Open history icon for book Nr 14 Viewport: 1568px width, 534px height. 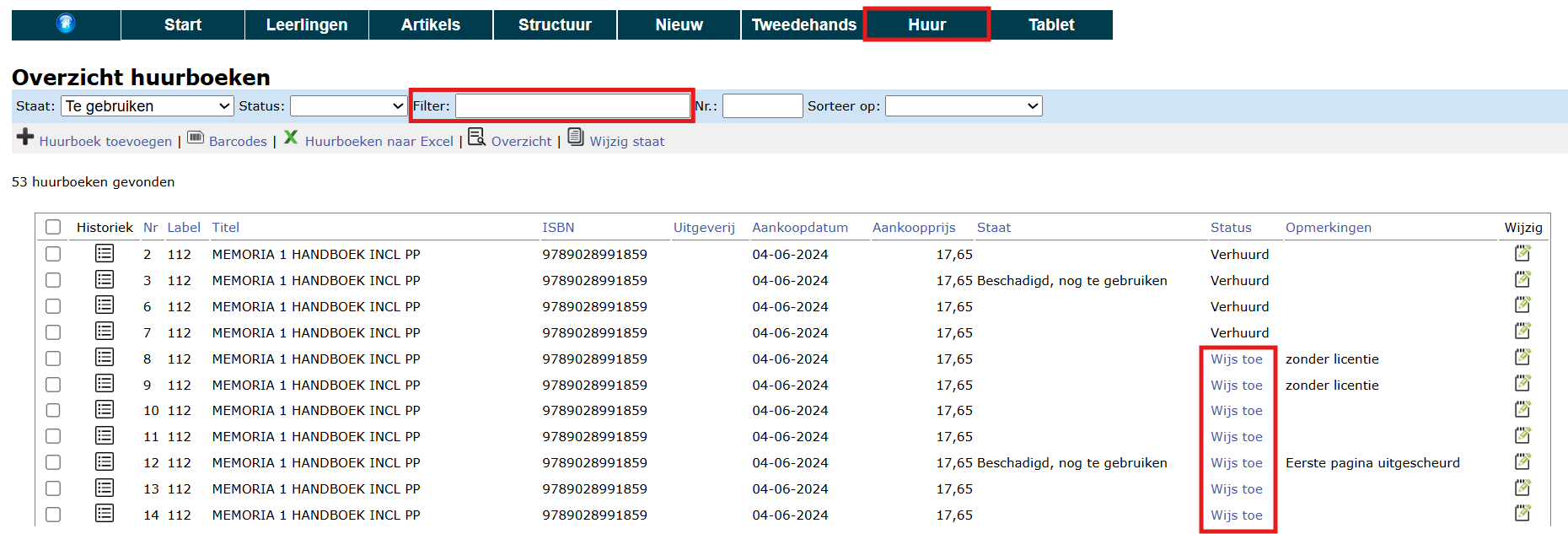pos(105,514)
